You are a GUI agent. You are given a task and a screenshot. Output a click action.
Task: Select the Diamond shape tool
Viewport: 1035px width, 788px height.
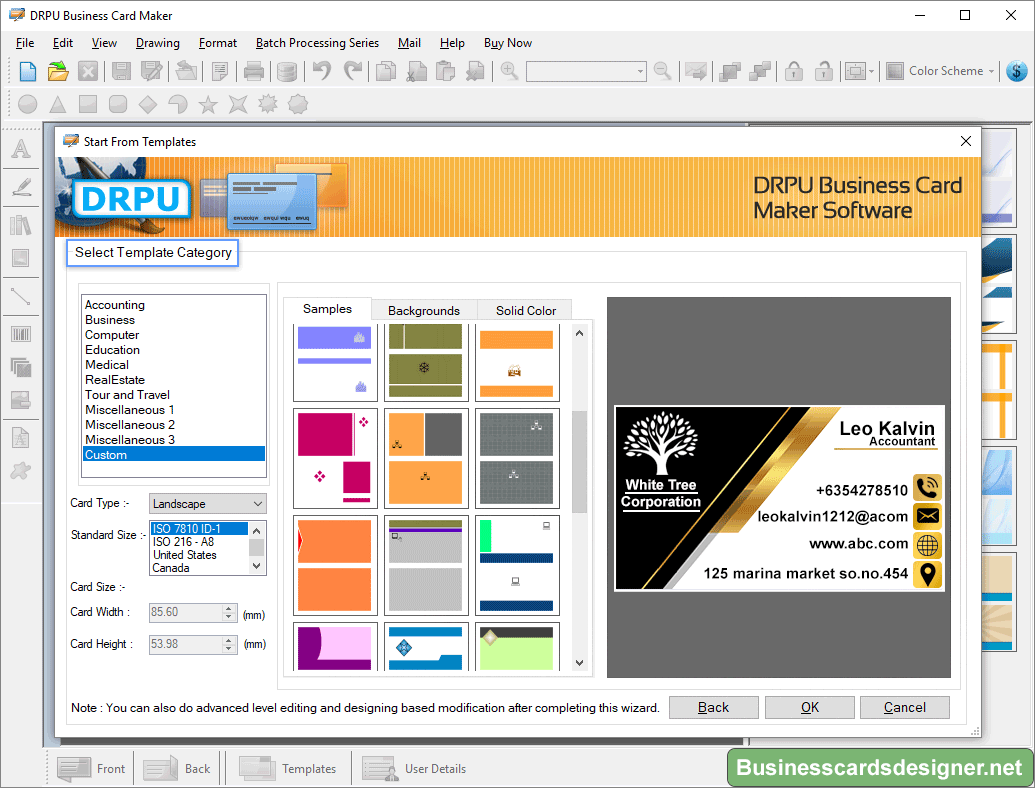pyautogui.click(x=147, y=104)
